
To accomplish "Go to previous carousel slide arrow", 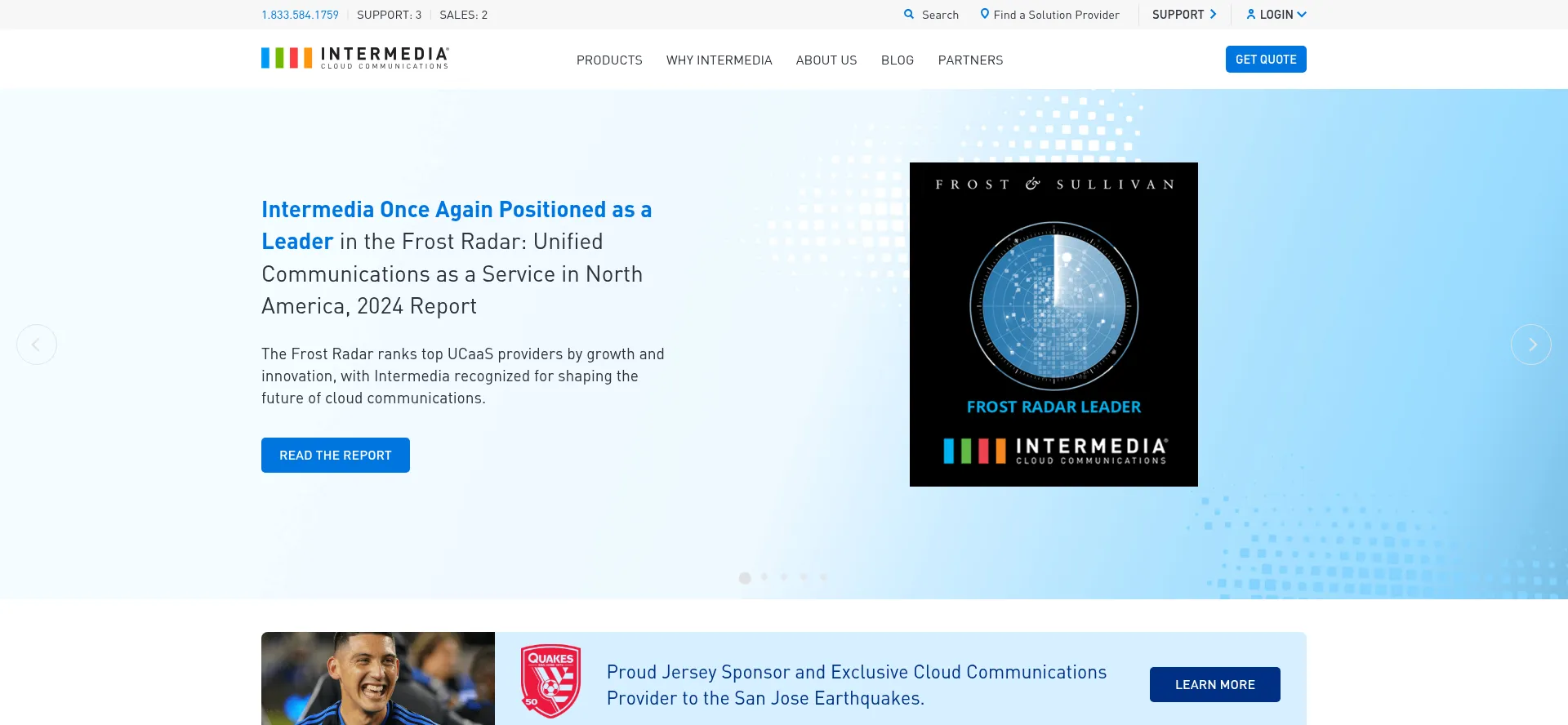I will (x=37, y=345).
